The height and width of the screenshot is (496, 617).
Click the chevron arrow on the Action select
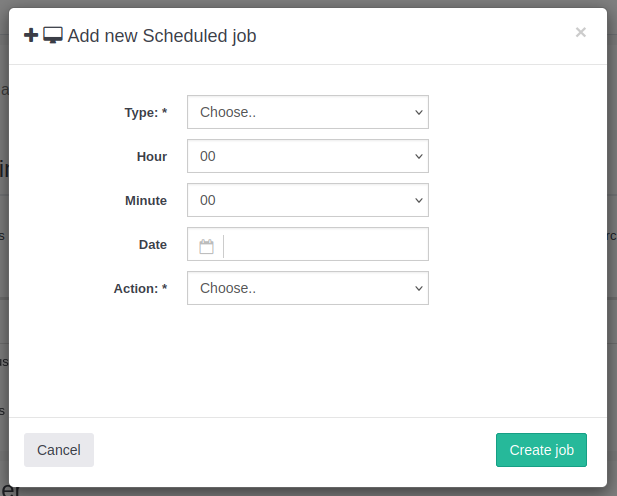[419, 288]
